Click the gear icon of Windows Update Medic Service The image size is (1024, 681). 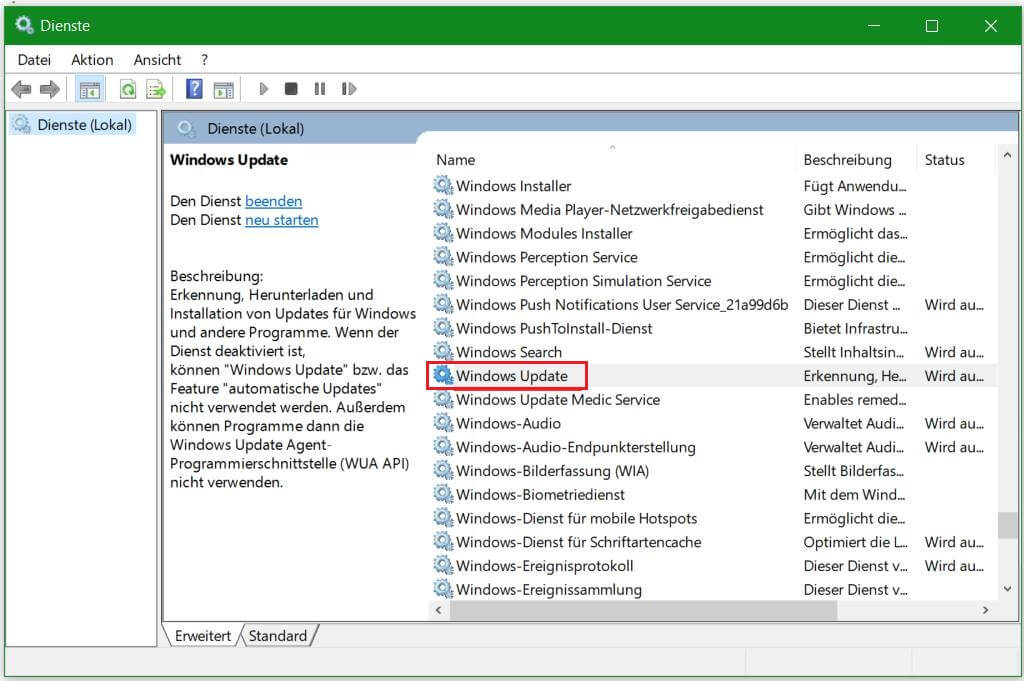tap(443, 399)
